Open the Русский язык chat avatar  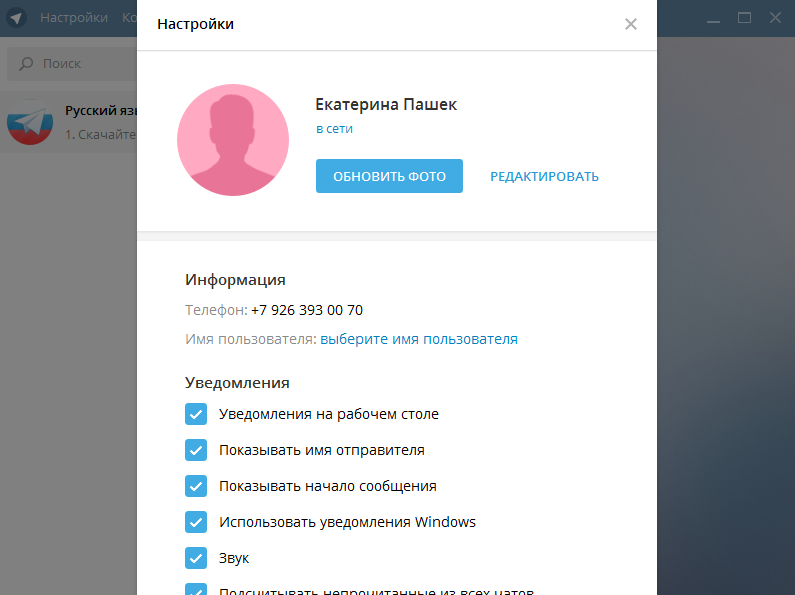pos(30,122)
